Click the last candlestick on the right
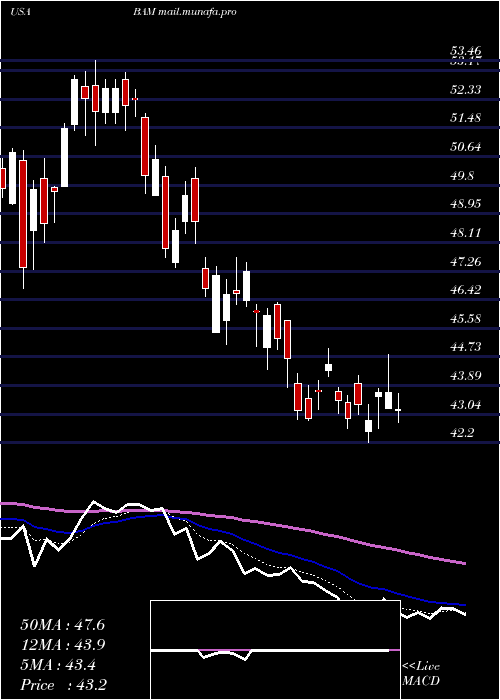500x700 pixels. [398, 409]
